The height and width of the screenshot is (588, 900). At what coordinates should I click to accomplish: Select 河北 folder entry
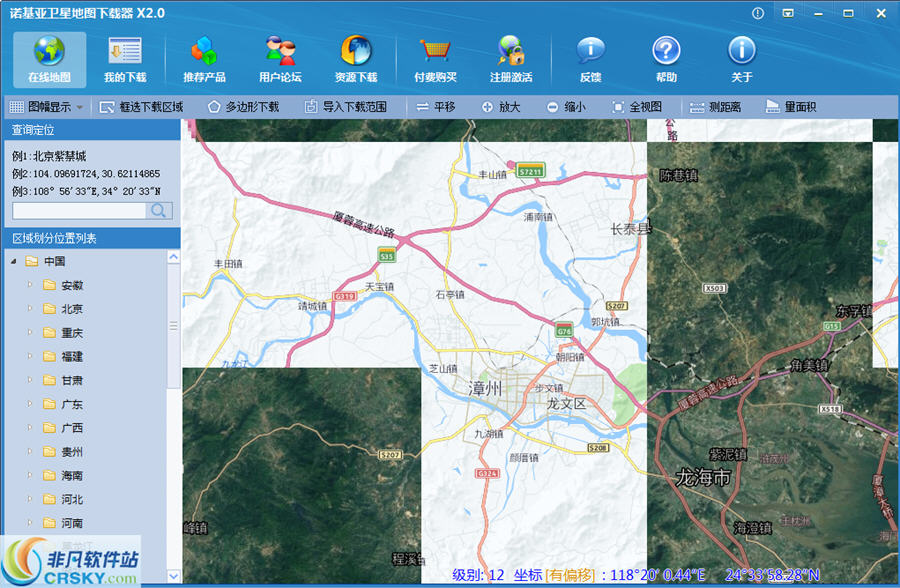point(63,500)
